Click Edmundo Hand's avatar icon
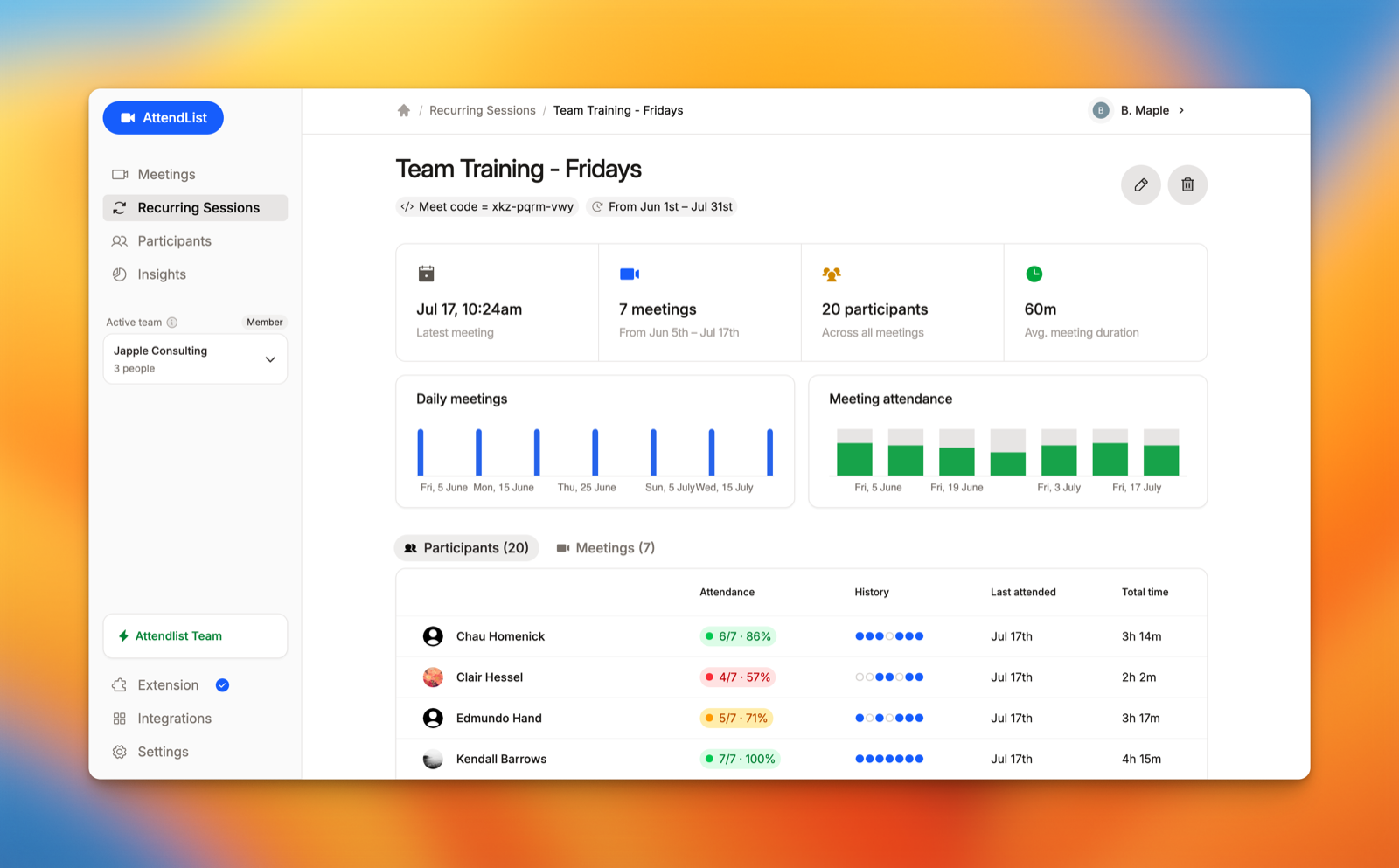Viewport: 1399px width, 868px height. pos(433,719)
